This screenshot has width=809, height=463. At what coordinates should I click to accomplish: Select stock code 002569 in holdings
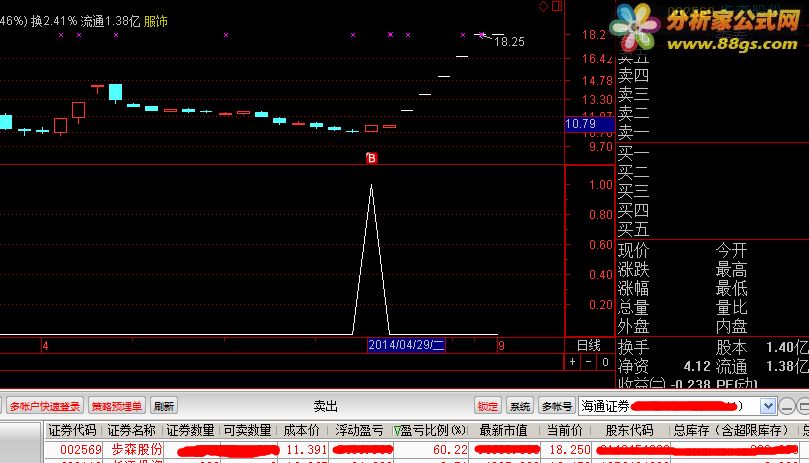(x=81, y=450)
